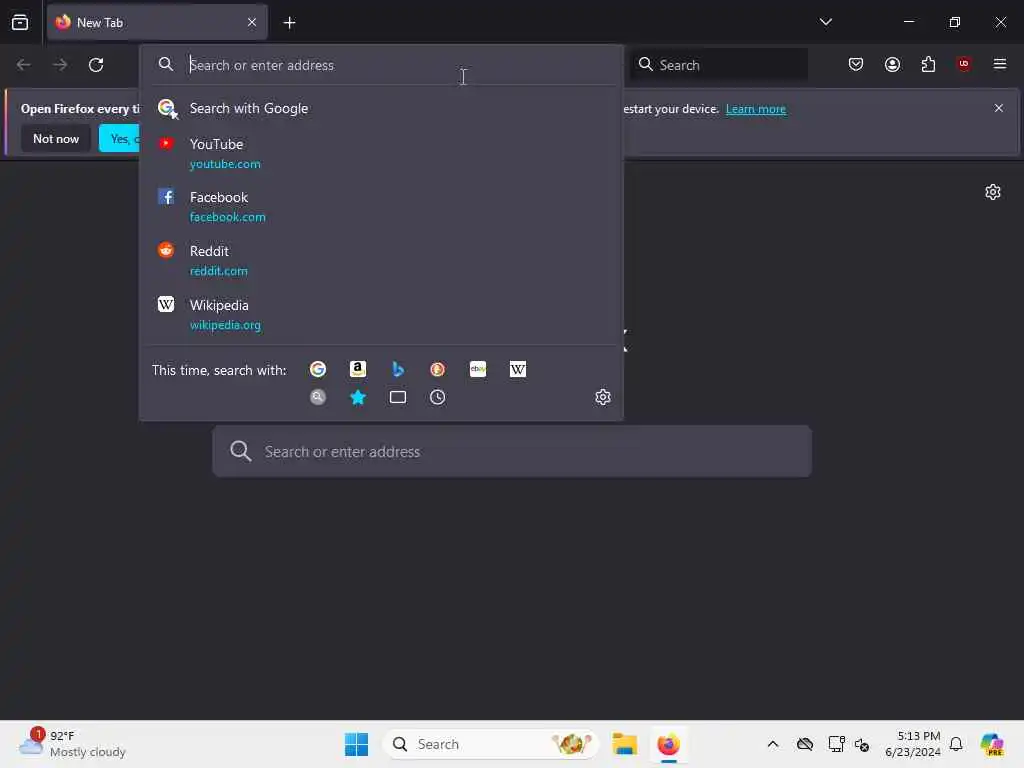Search history with the clock icon

point(438,397)
